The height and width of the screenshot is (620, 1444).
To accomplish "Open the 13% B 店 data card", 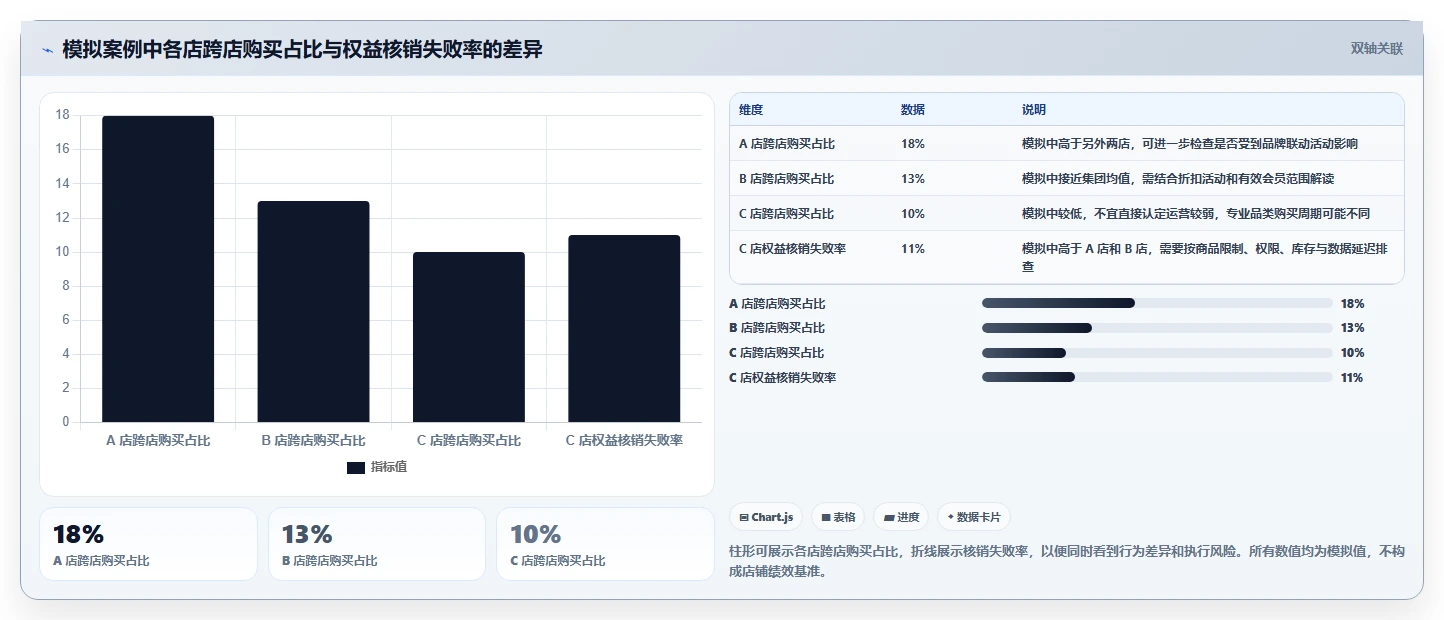I will (377, 544).
